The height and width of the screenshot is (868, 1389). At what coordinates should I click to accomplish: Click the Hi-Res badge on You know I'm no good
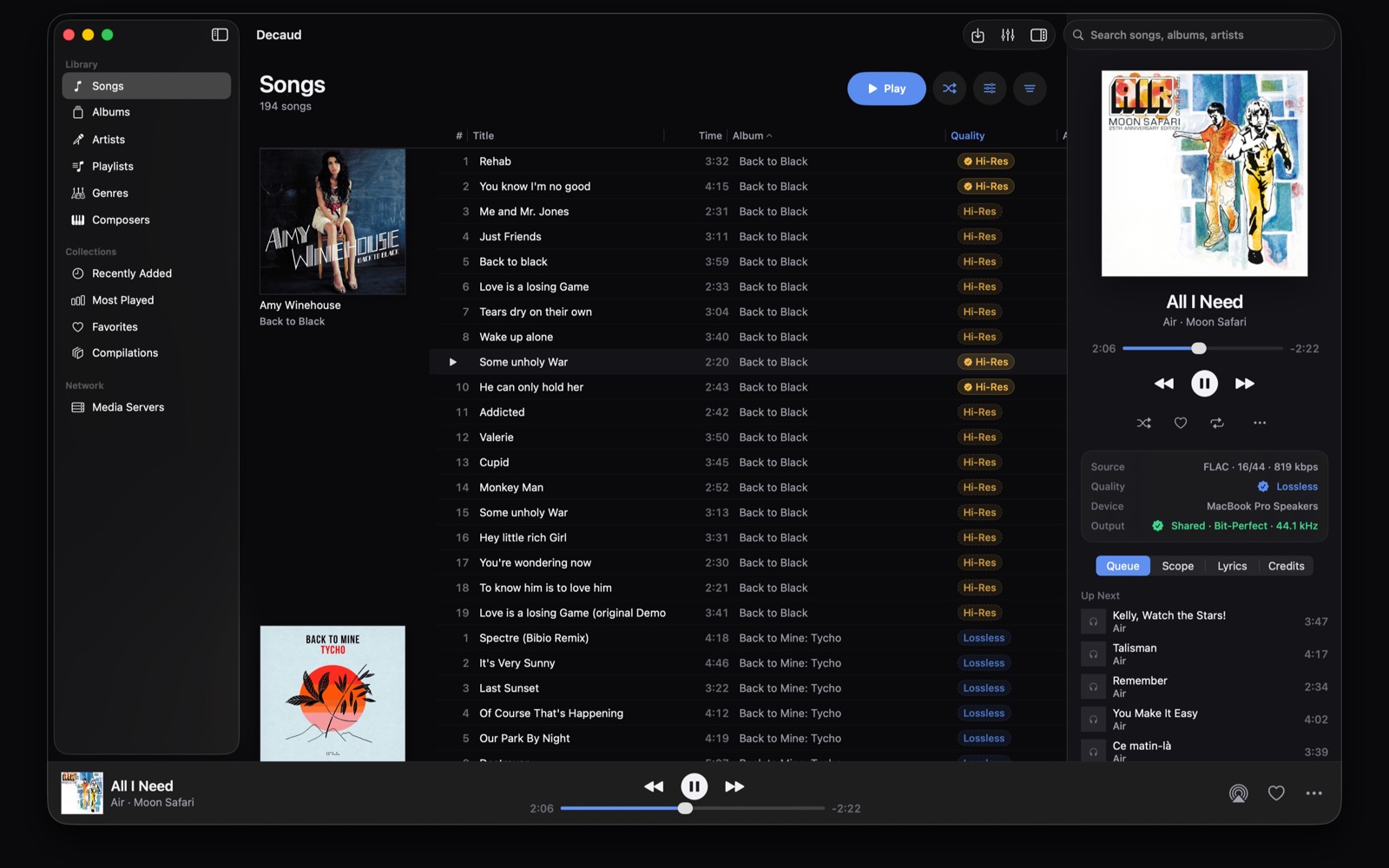pyautogui.click(x=985, y=187)
